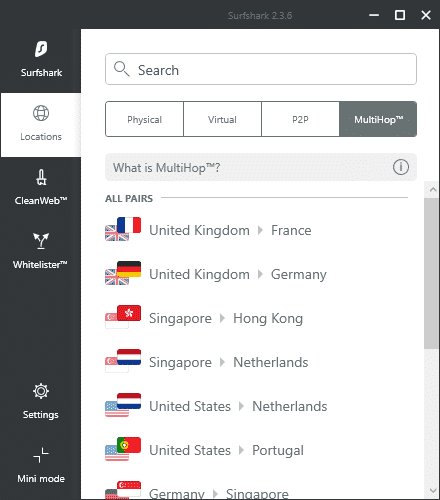Open the Whitelister split-arrow icon
The image size is (440, 500).
point(41,241)
